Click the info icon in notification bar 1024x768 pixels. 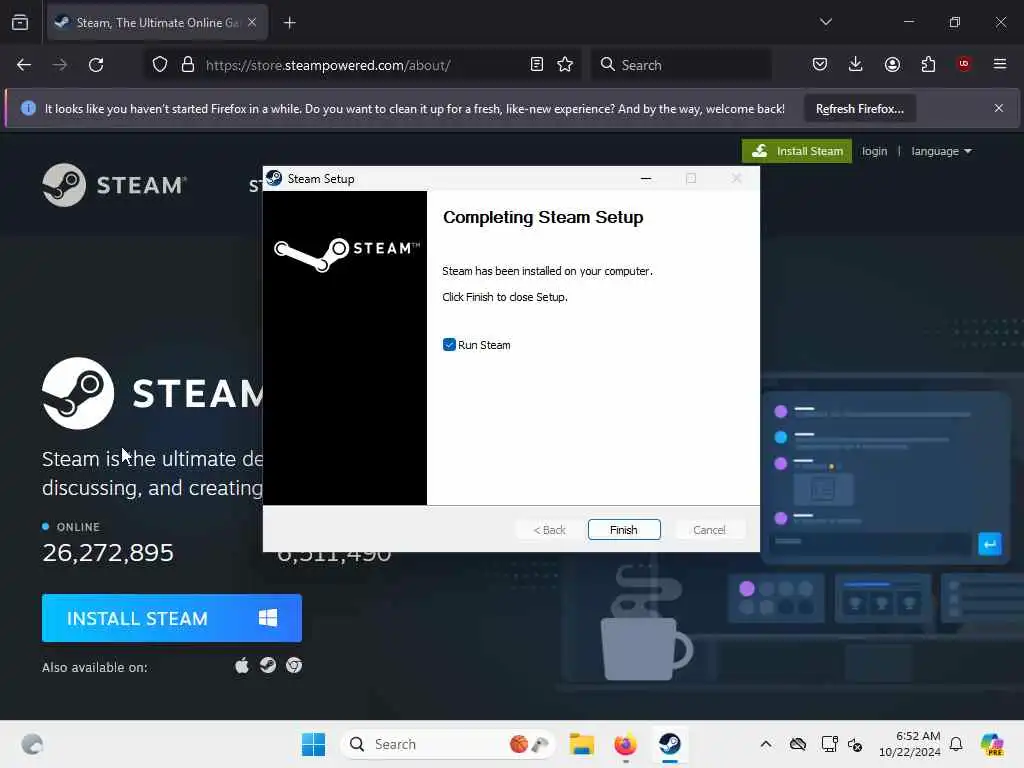click(x=28, y=108)
